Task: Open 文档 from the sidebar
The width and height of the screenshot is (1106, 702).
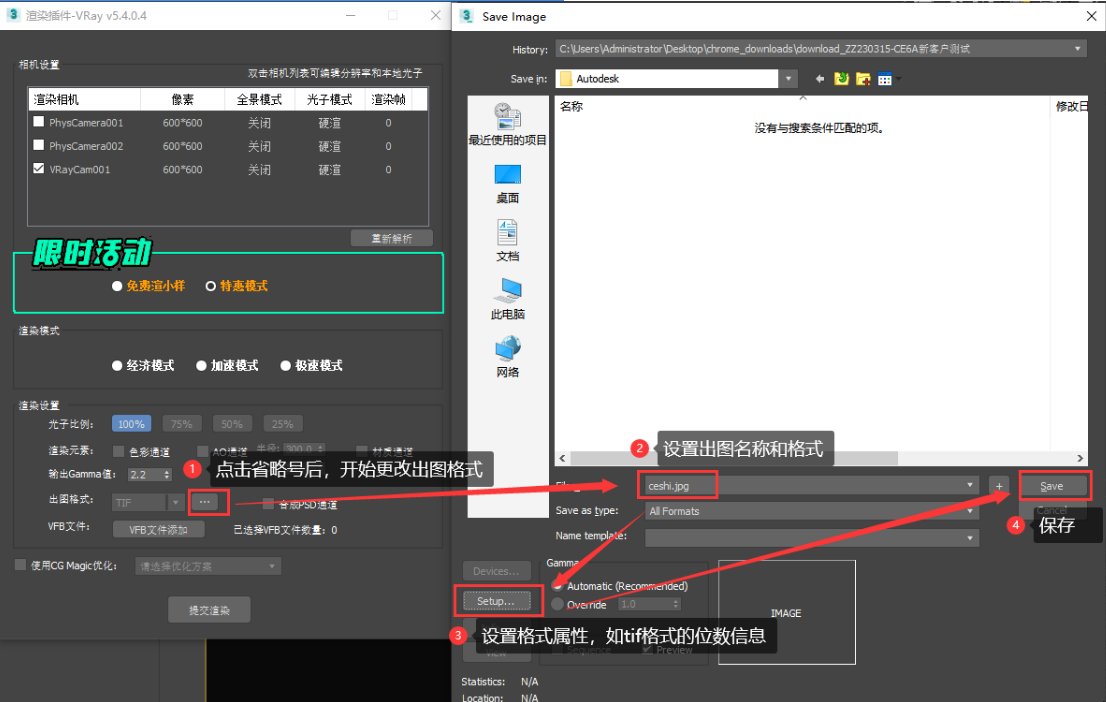Action: pyautogui.click(x=506, y=244)
